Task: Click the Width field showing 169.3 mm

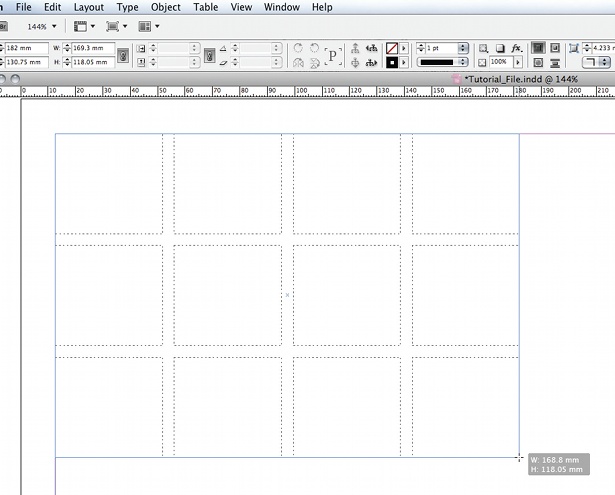Action: (93, 48)
